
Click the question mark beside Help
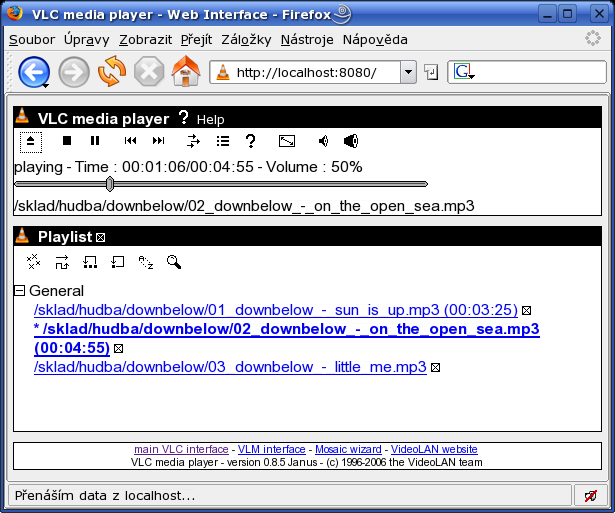(183, 118)
